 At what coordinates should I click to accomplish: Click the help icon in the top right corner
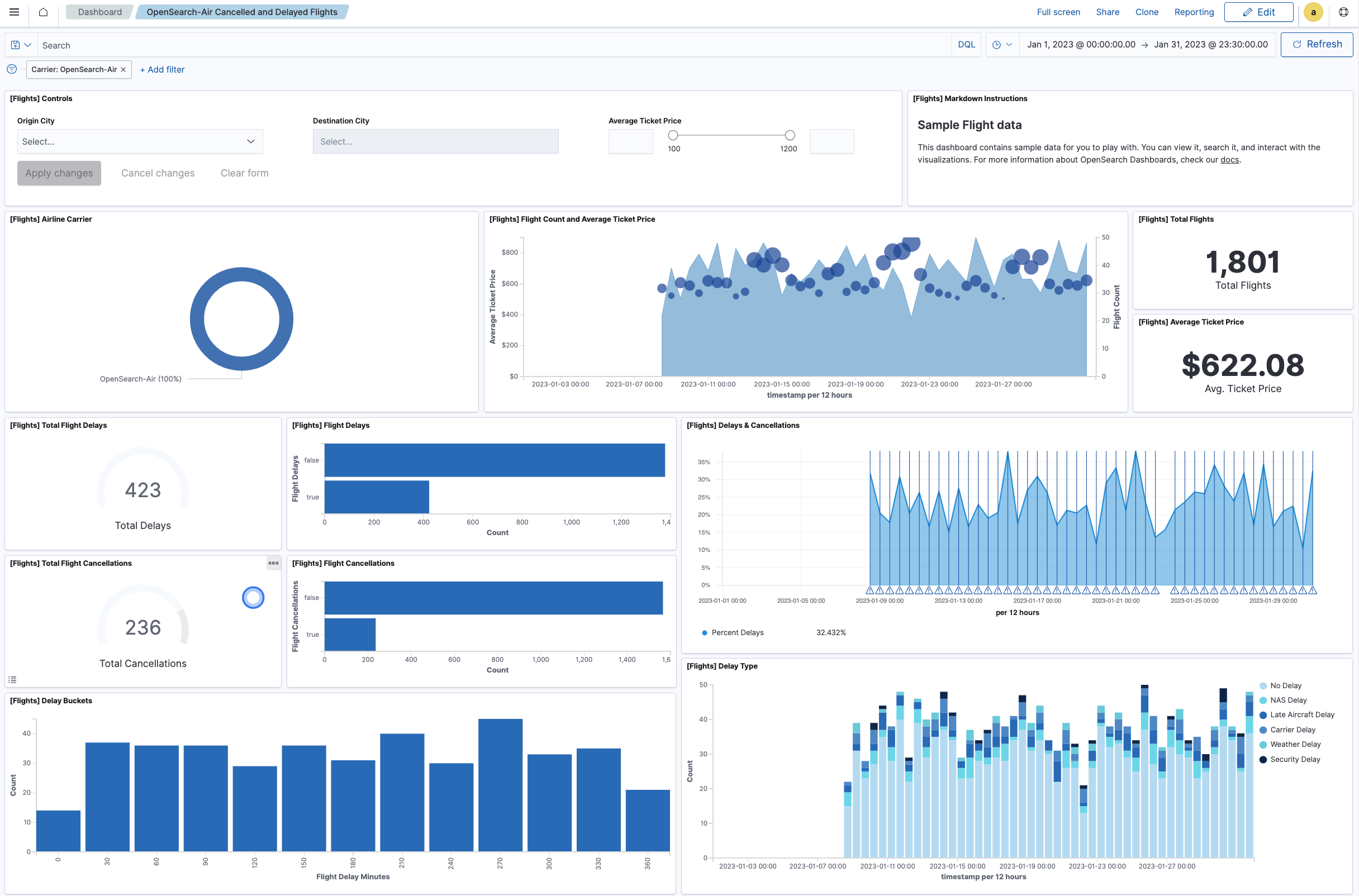(x=1343, y=12)
